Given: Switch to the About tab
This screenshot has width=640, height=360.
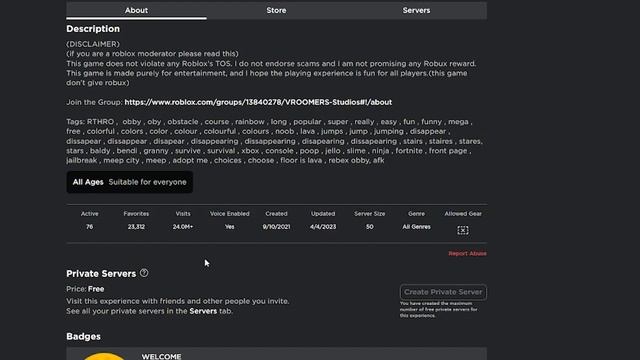Looking at the screenshot, I should click(136, 10).
